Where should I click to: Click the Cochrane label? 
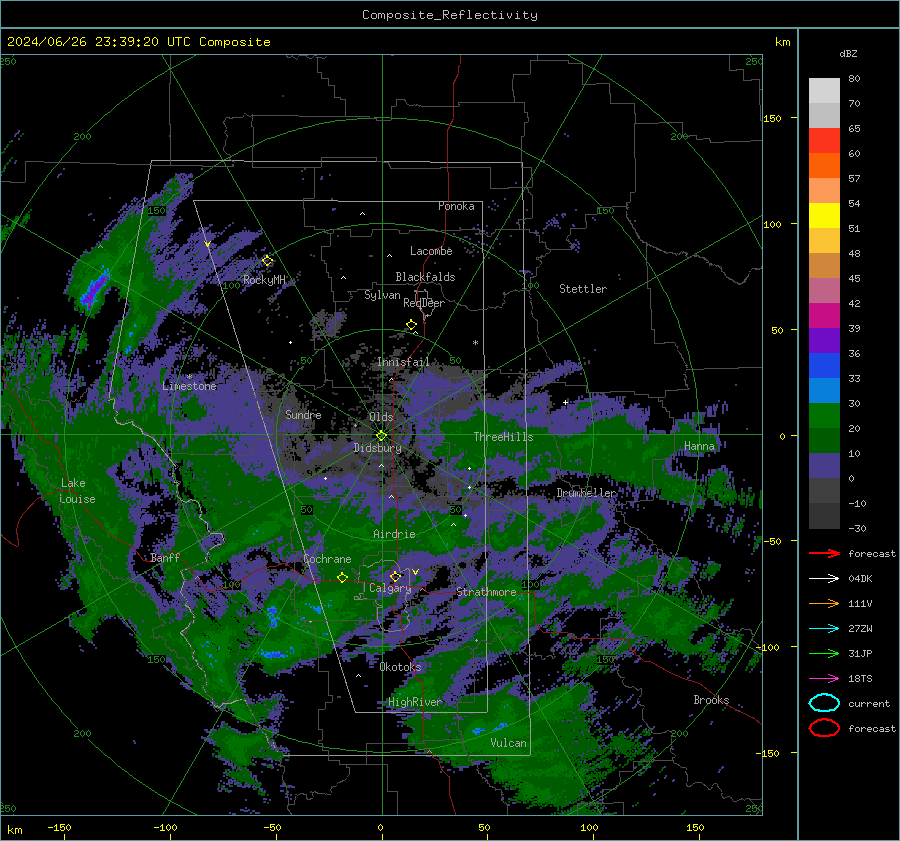click(x=327, y=559)
